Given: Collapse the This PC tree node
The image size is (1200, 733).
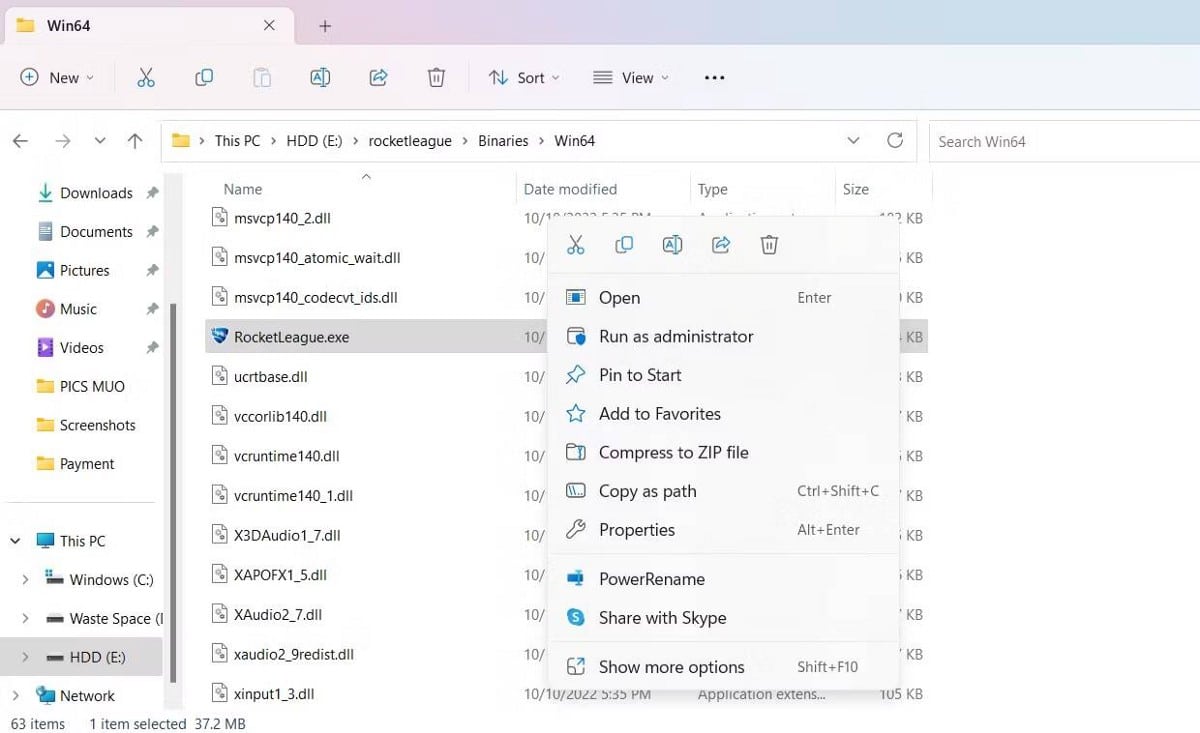Looking at the screenshot, I should (x=16, y=541).
